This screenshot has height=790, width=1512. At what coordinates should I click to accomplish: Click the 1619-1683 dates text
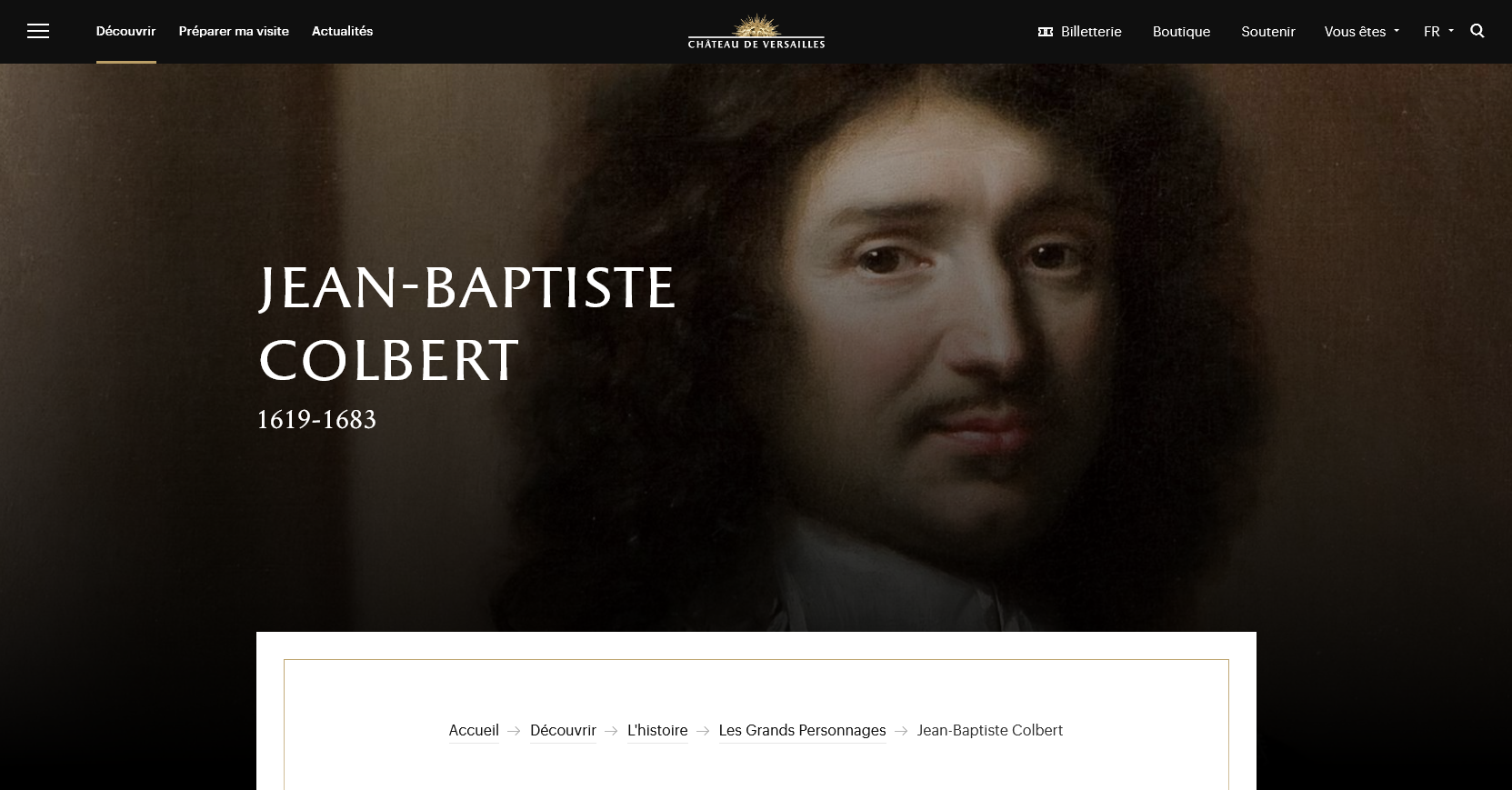pyautogui.click(x=316, y=420)
